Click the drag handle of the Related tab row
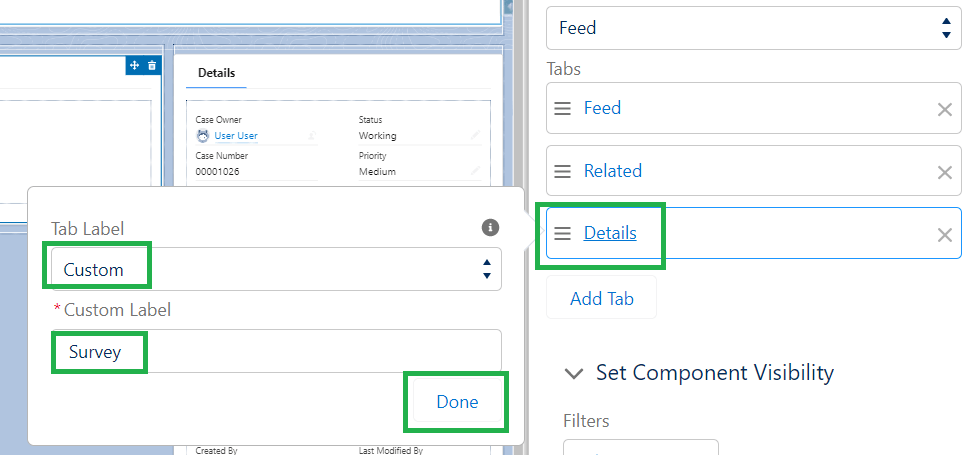Screen dimensions: 966x455 pyautogui.click(x=563, y=172)
